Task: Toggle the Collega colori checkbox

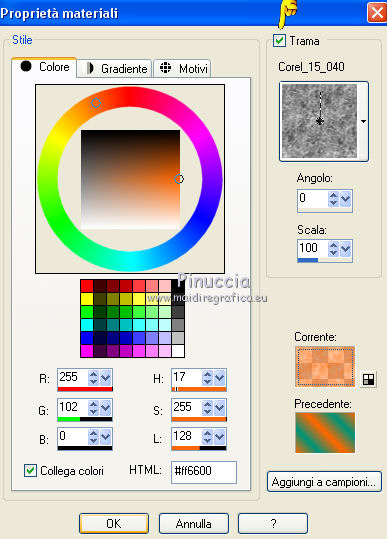Action: (30, 470)
